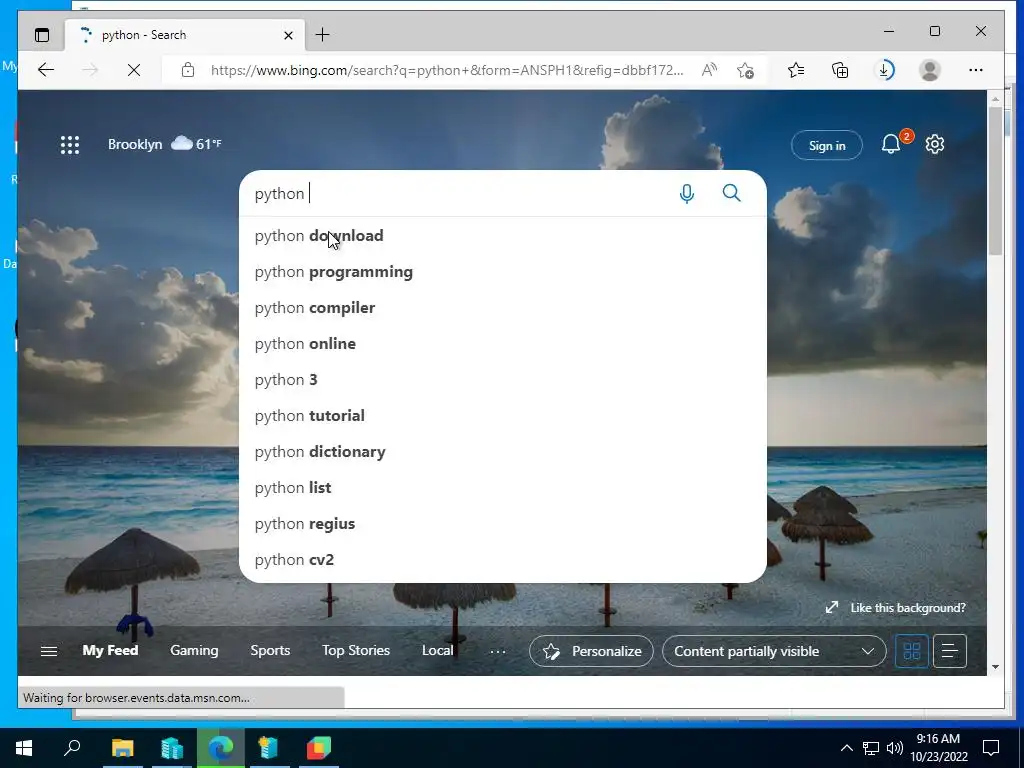Stop loading the page
Screen dimensions: 1024x768
coord(134,70)
